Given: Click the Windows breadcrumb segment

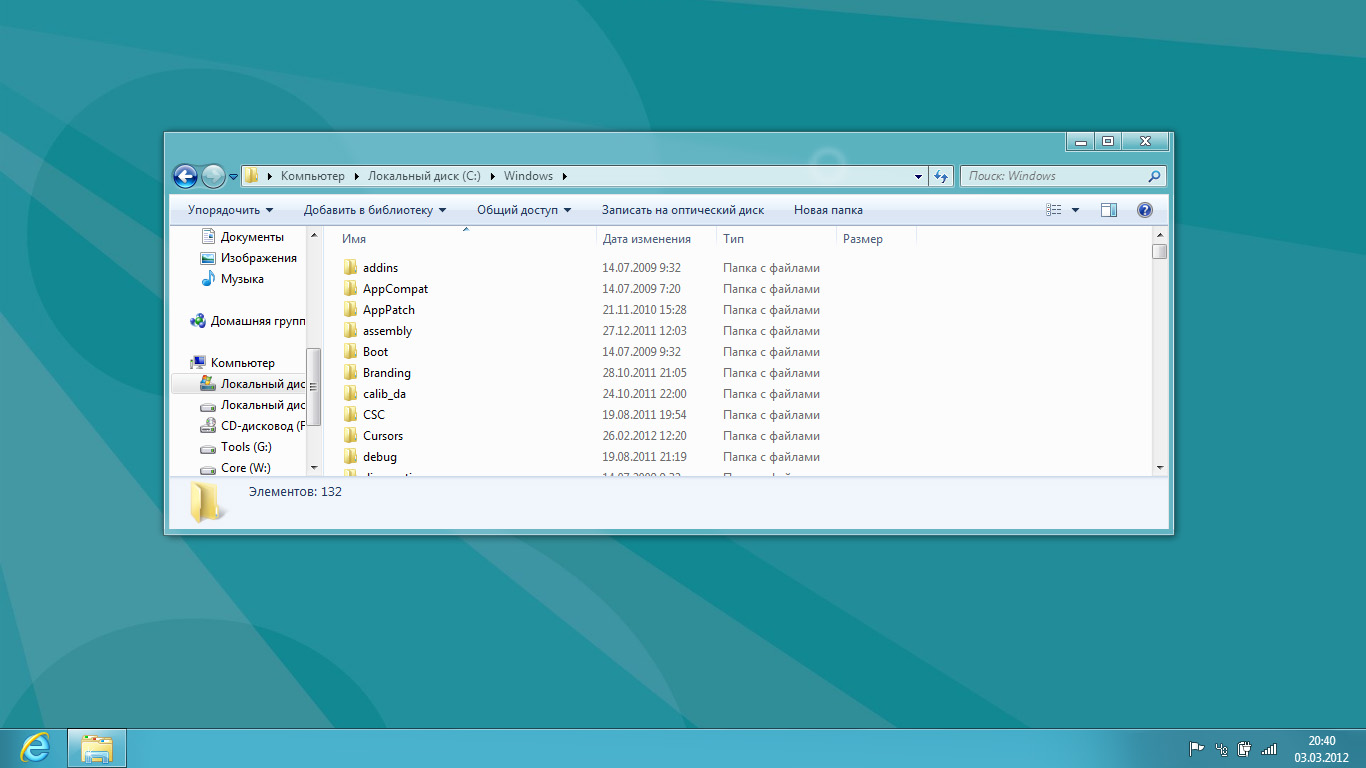Looking at the screenshot, I should click(528, 176).
